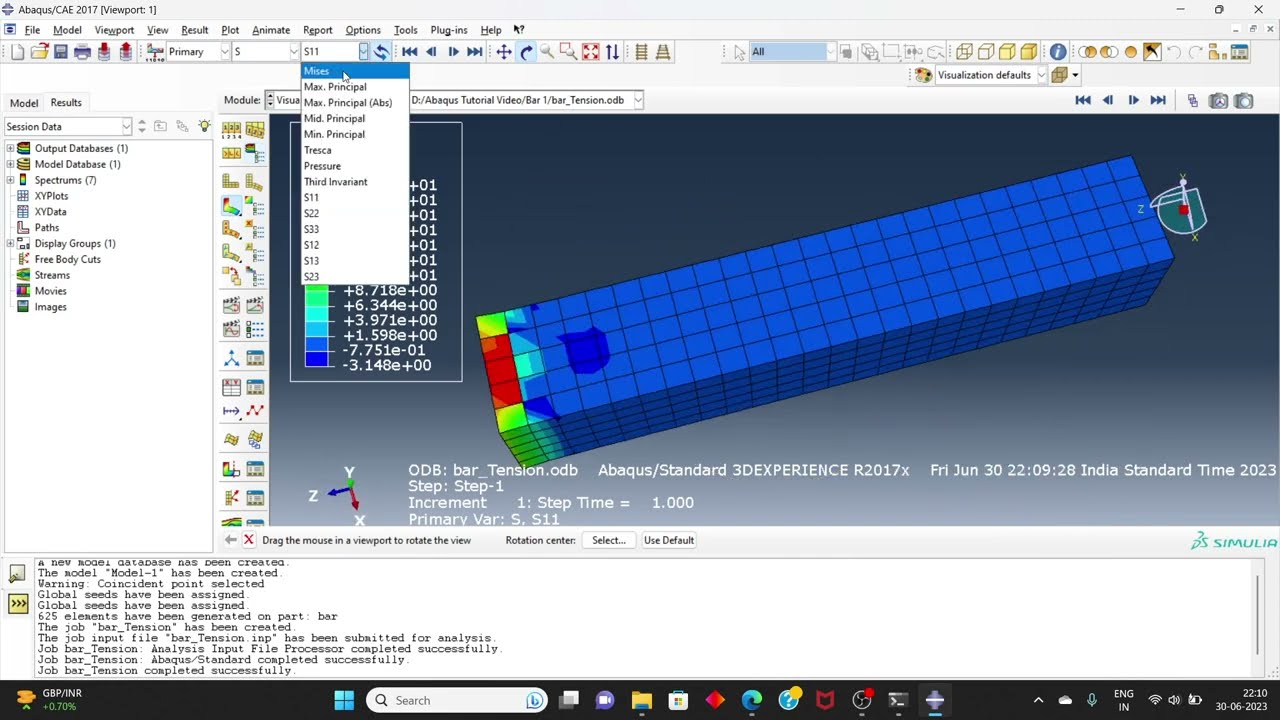Select the Magnify View tool
The width and height of the screenshot is (1280, 720).
pyautogui.click(x=547, y=52)
